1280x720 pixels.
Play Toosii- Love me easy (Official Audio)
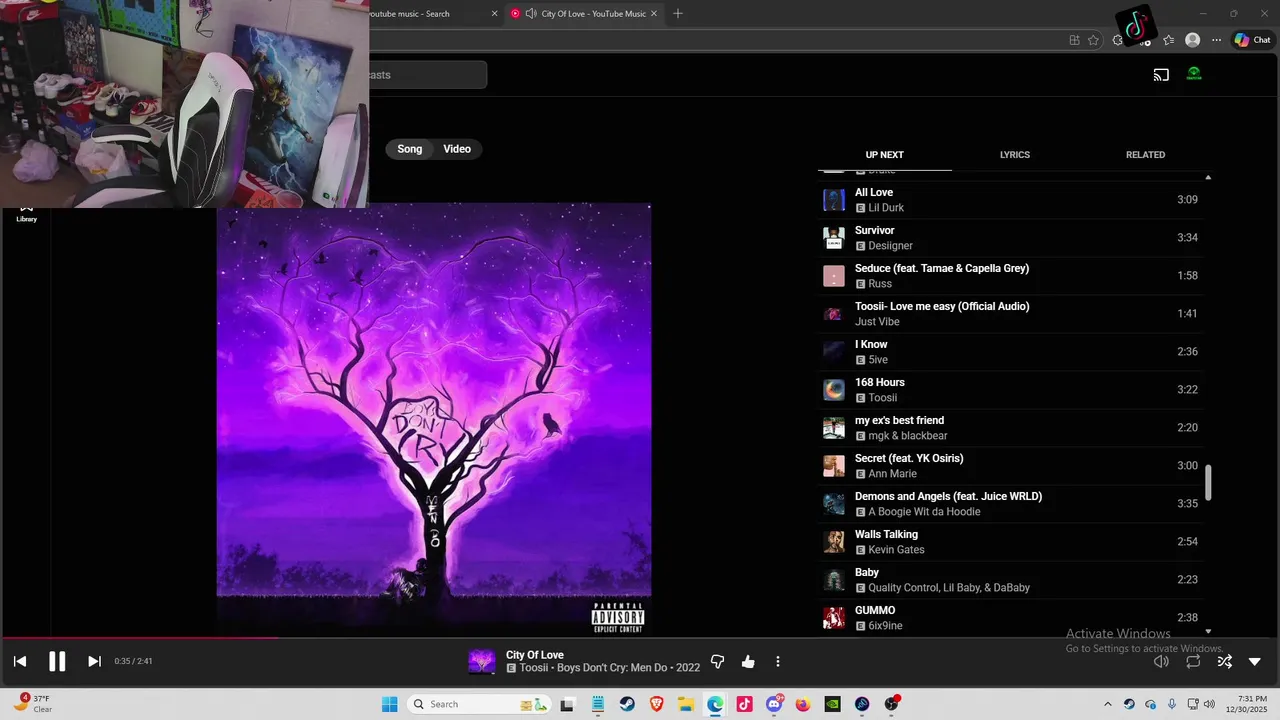[x=1012, y=314]
